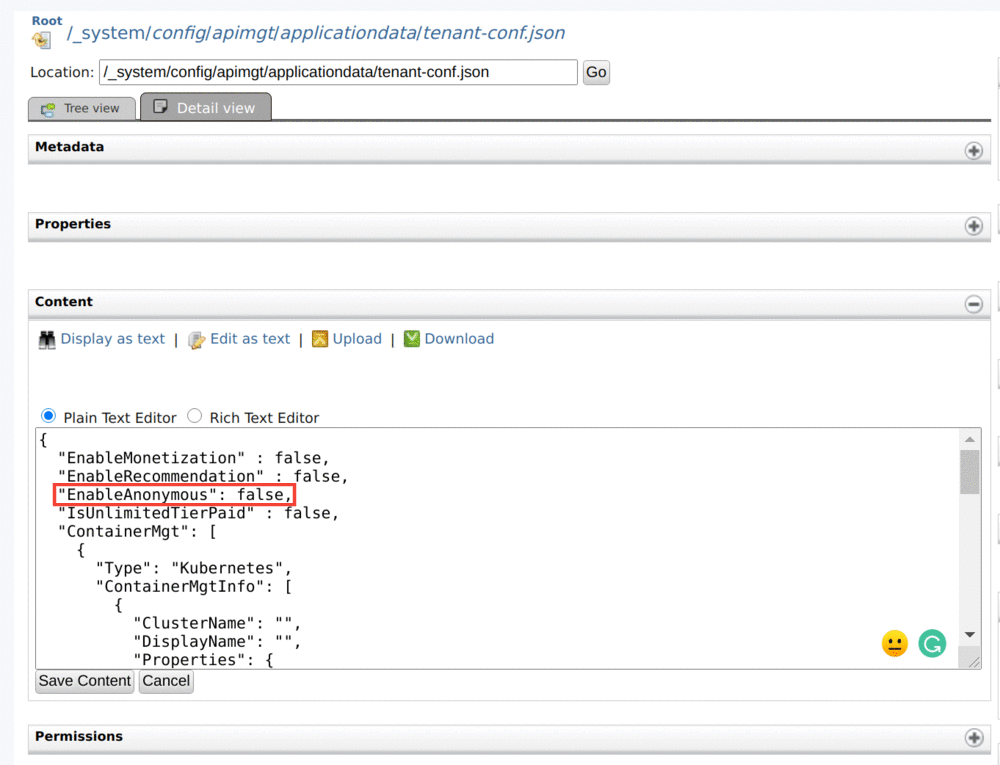The height and width of the screenshot is (765, 1000).
Task: Select the Plain Text Editor radio button
Action: pyautogui.click(x=48, y=416)
